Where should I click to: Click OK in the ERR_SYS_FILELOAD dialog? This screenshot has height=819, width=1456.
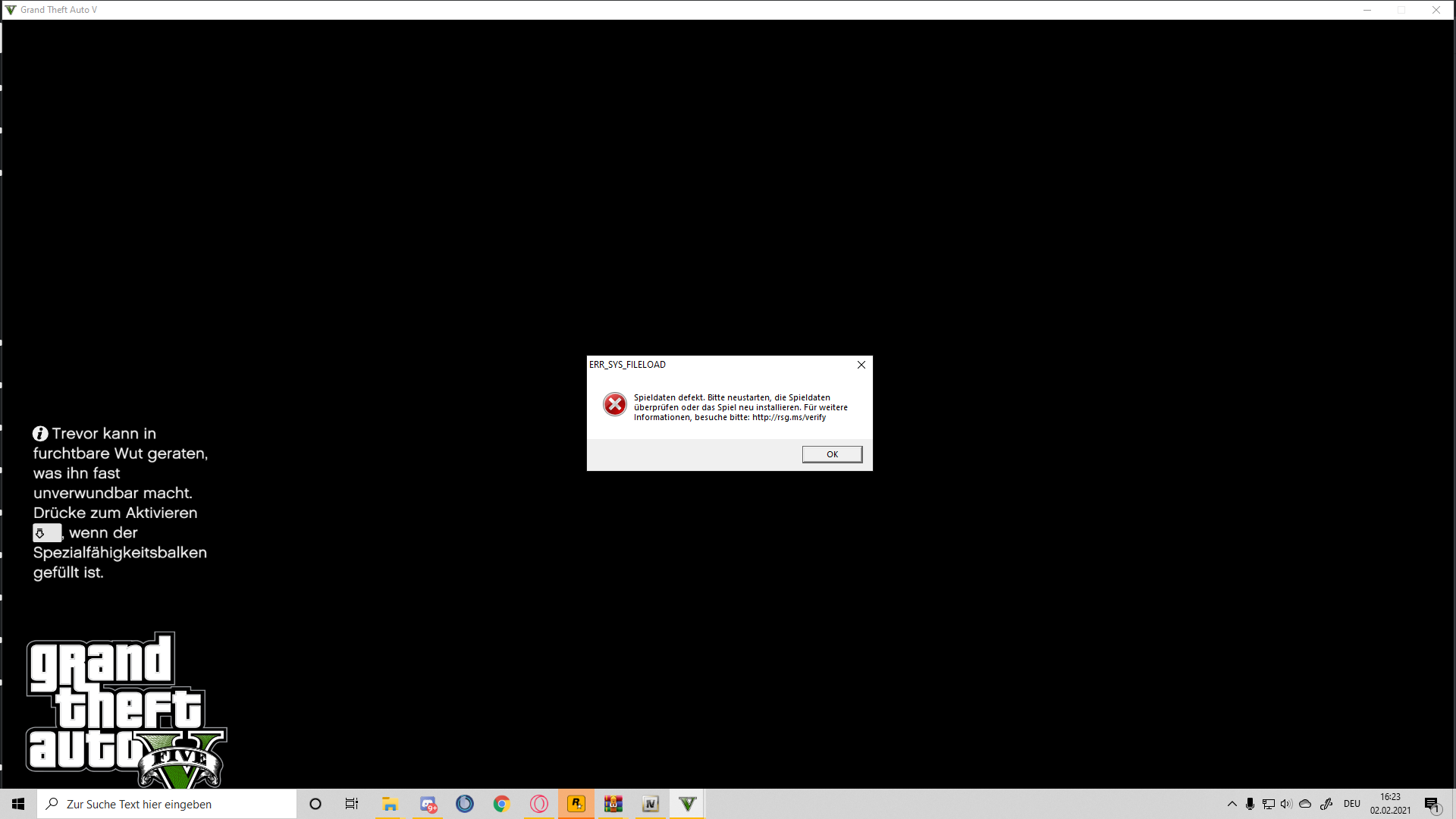pyautogui.click(x=832, y=454)
